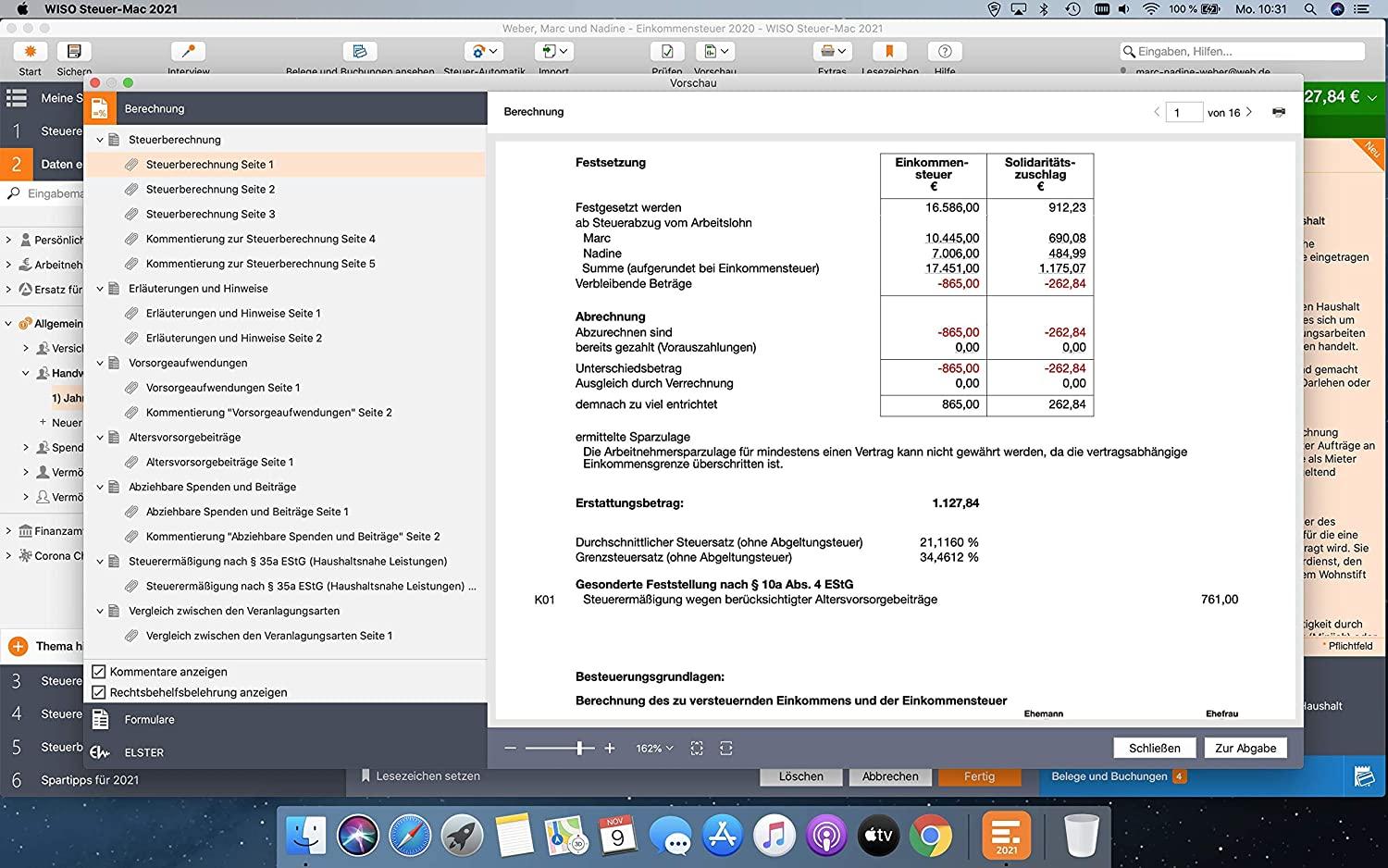Open the Import toolbar dropdown

[554, 52]
